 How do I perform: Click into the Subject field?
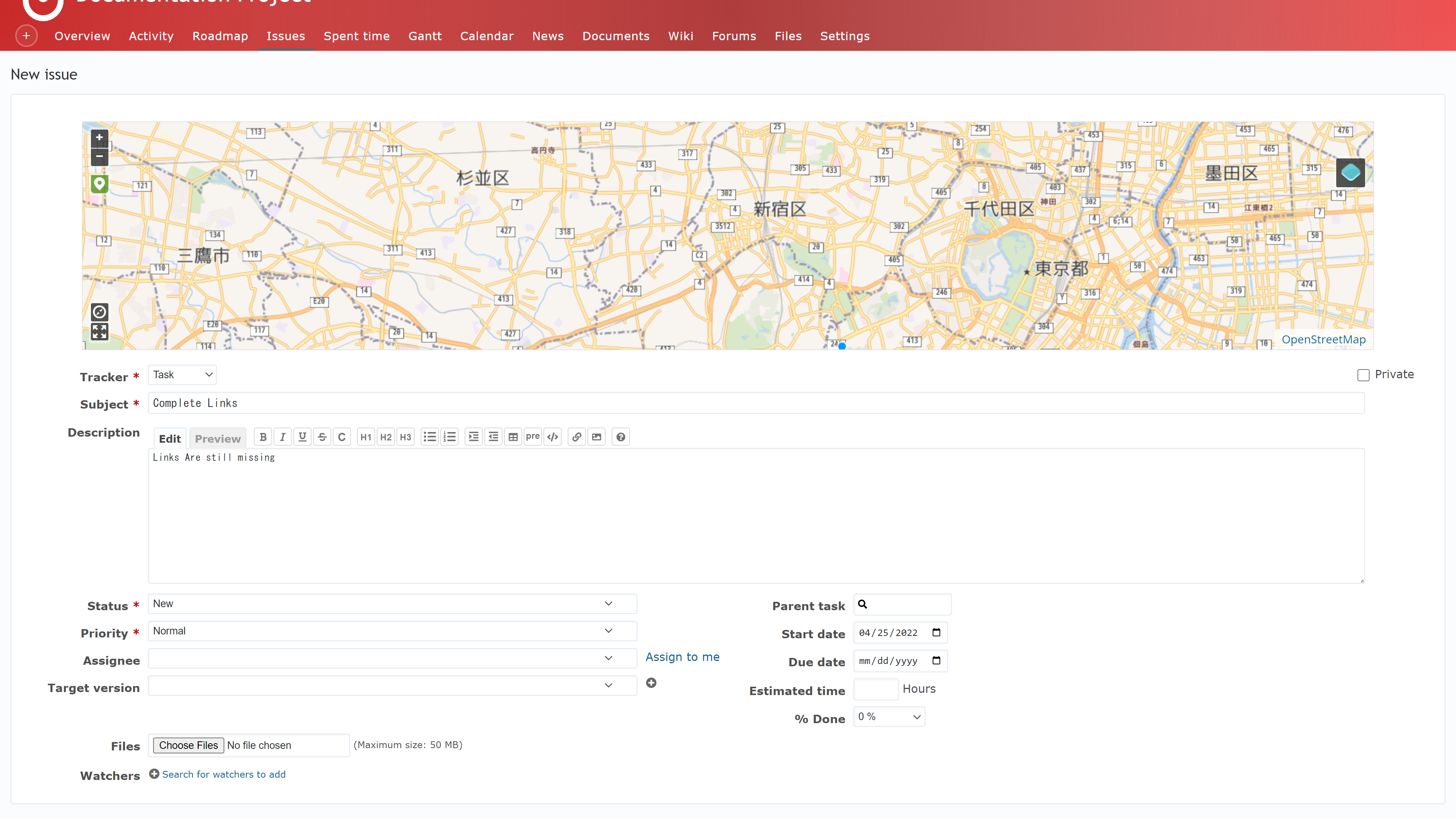[756, 403]
